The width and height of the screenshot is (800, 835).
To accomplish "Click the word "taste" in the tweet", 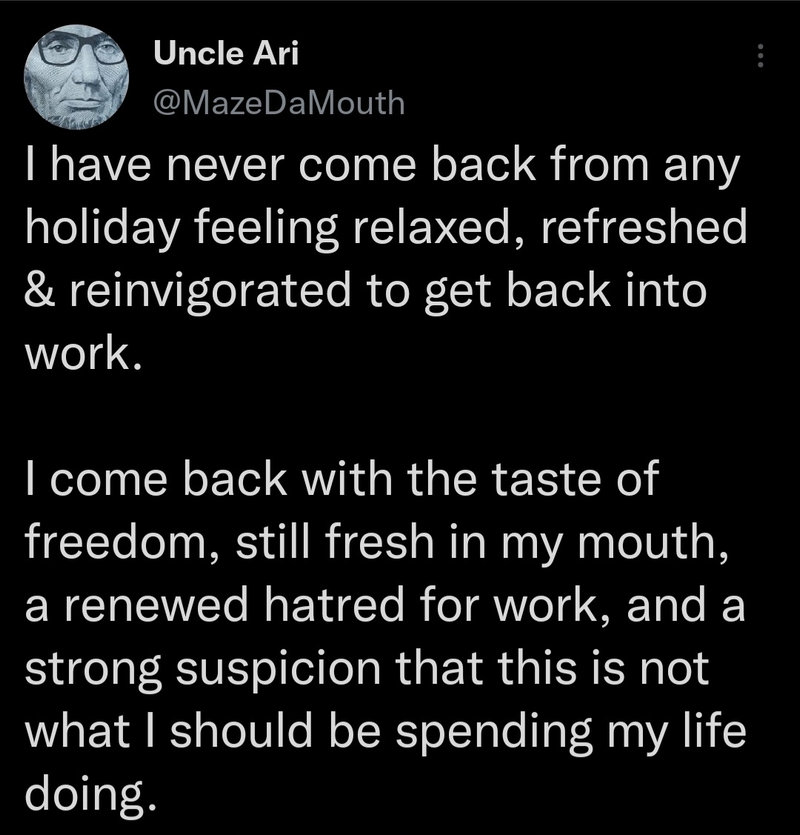I will click(556, 480).
